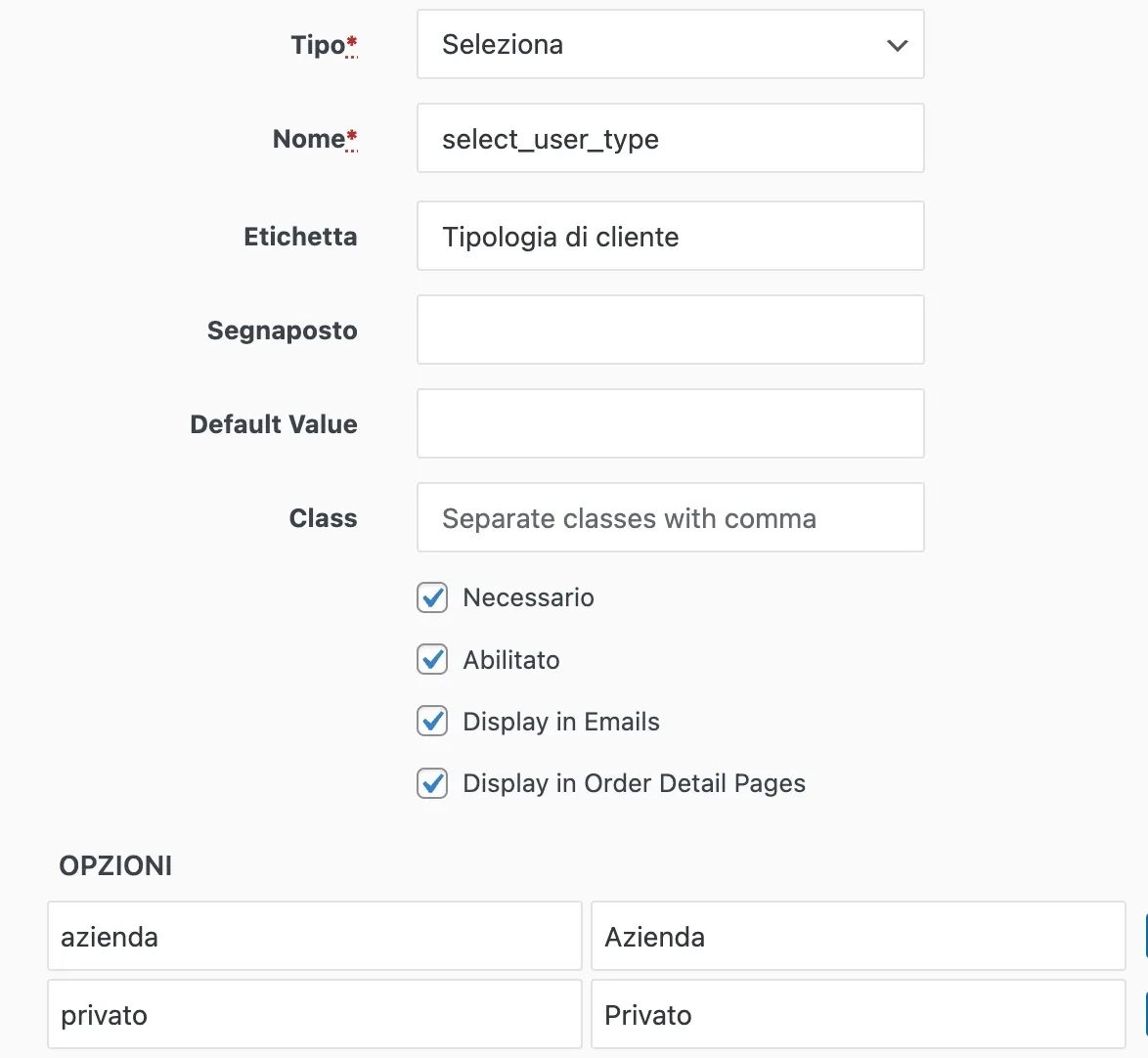The image size is (1148, 1058).
Task: Click the Default Value field label
Action: 274,424
